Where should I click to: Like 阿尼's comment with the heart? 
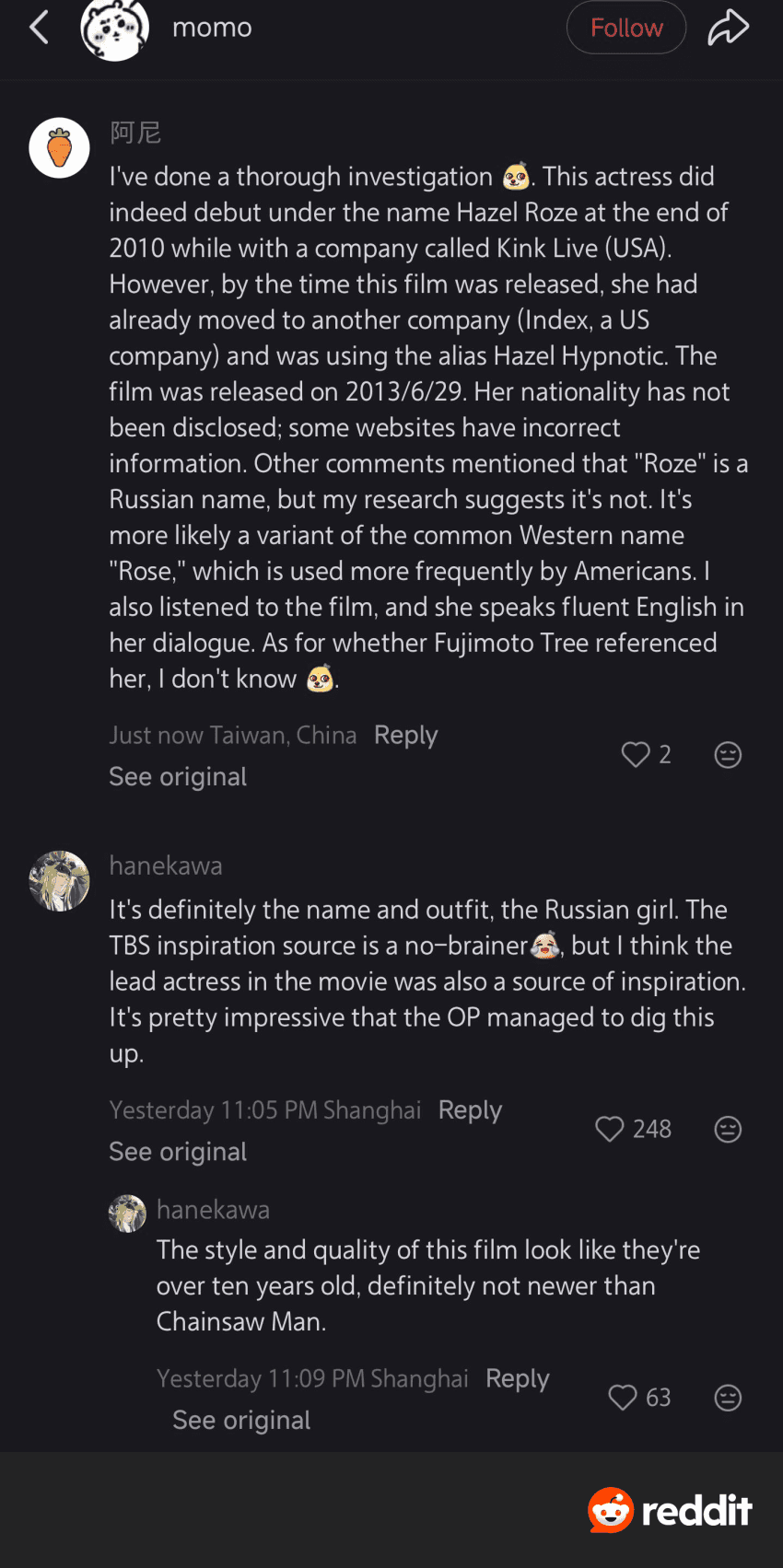(636, 755)
